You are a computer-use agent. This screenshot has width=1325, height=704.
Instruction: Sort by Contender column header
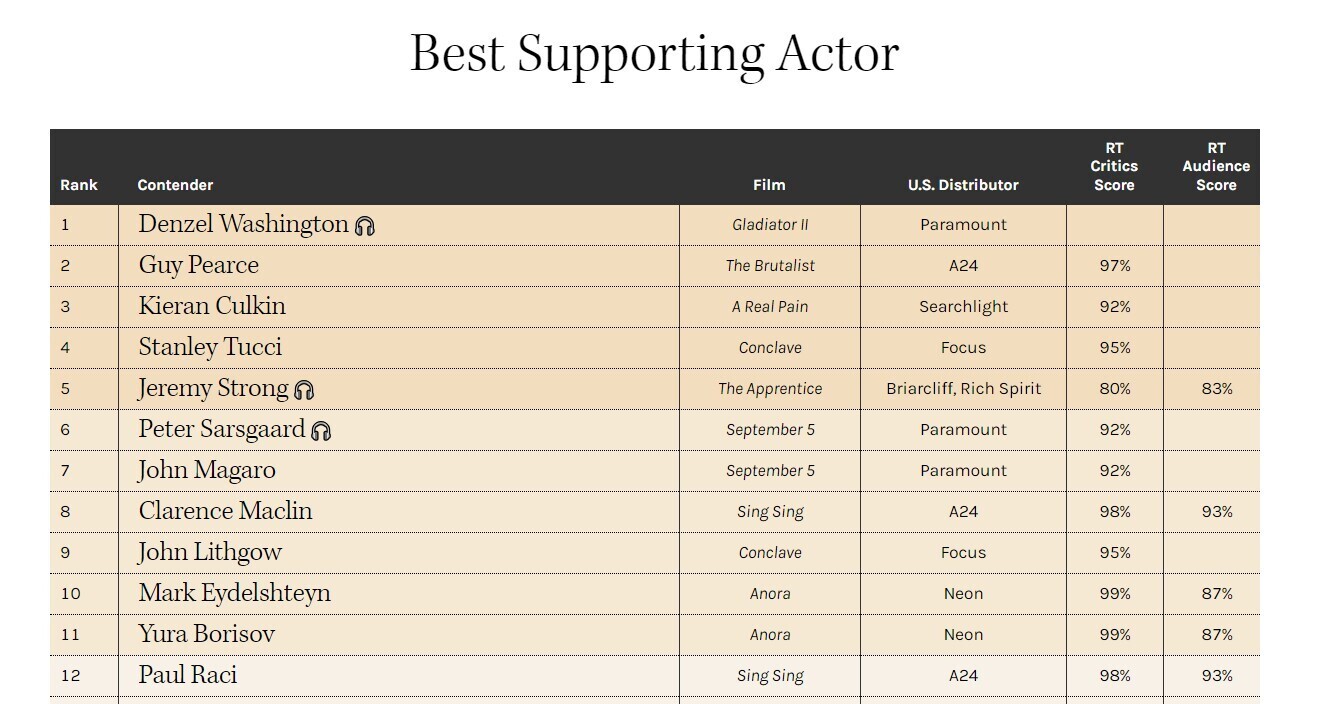click(x=175, y=185)
